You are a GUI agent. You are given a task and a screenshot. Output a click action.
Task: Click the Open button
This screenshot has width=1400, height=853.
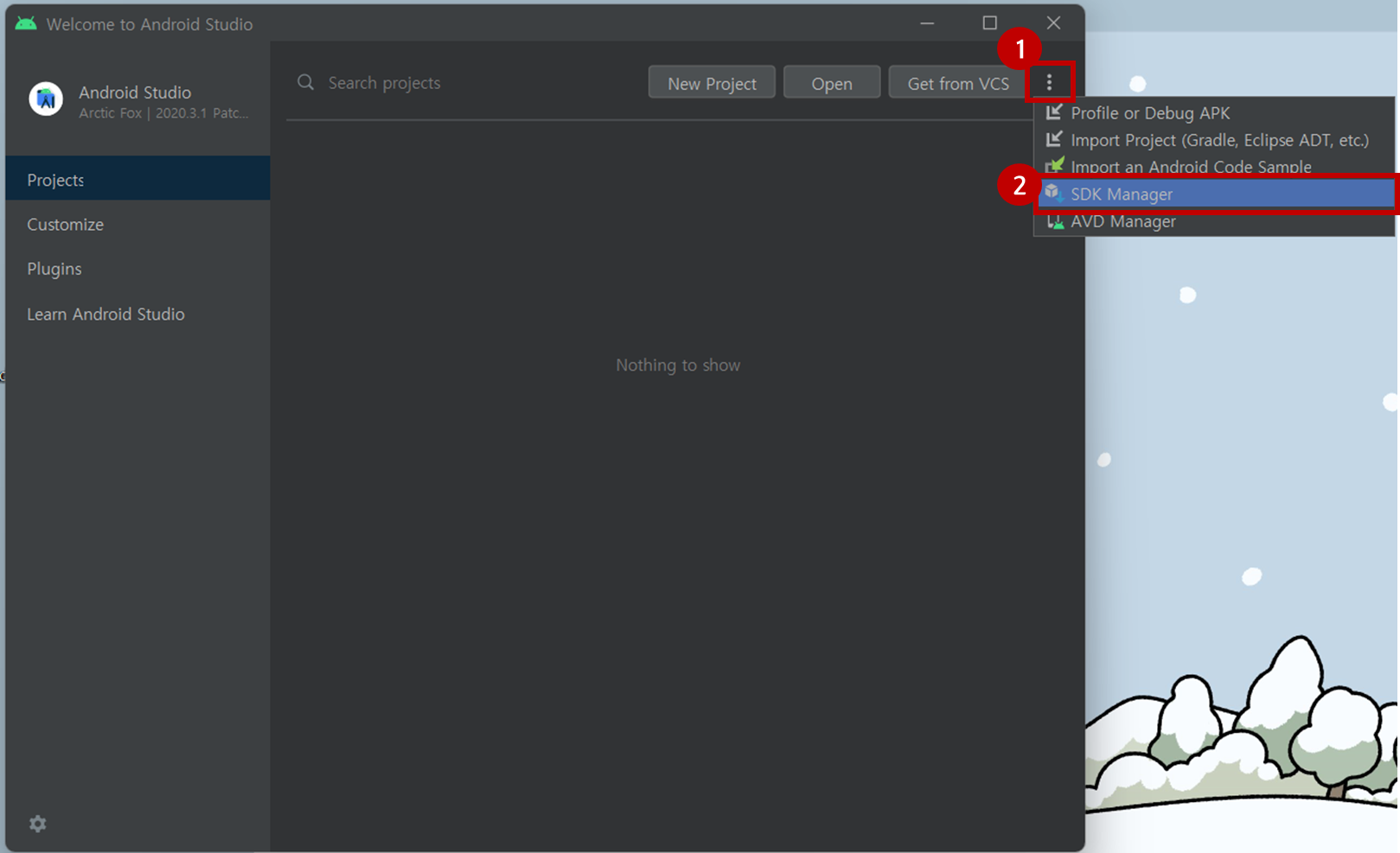pyautogui.click(x=832, y=83)
